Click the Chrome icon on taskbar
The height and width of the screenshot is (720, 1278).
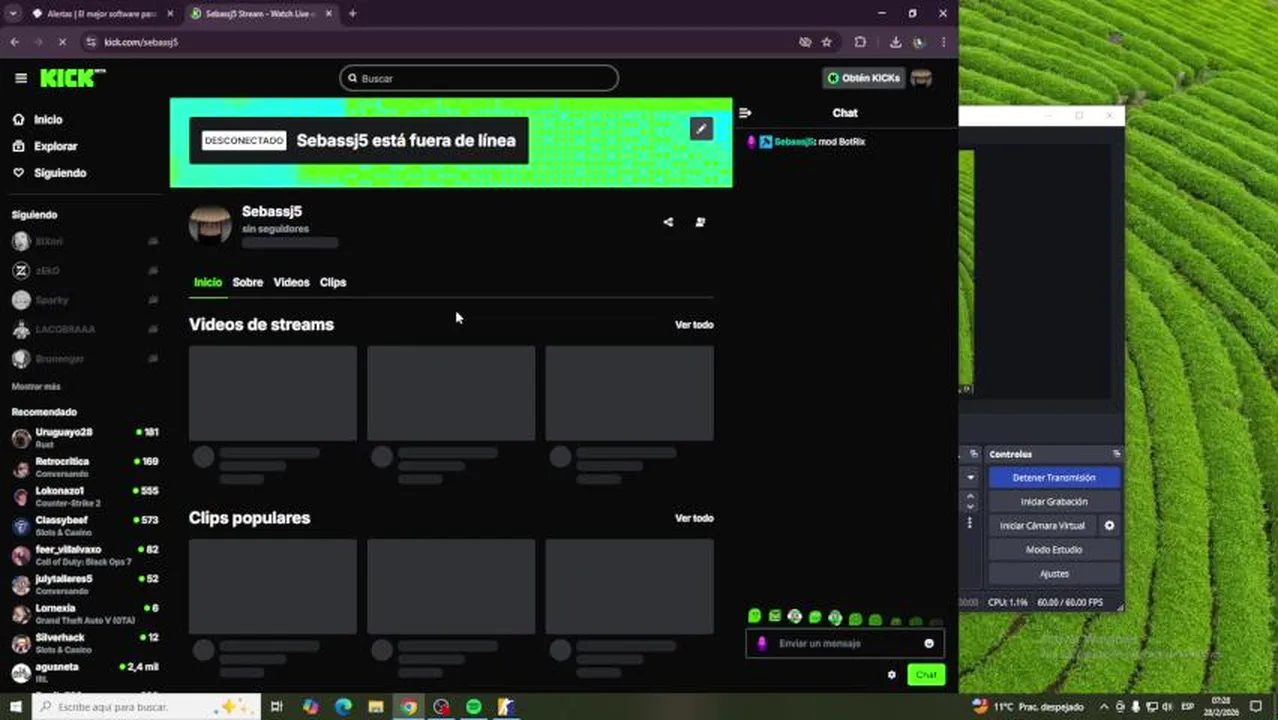point(408,707)
